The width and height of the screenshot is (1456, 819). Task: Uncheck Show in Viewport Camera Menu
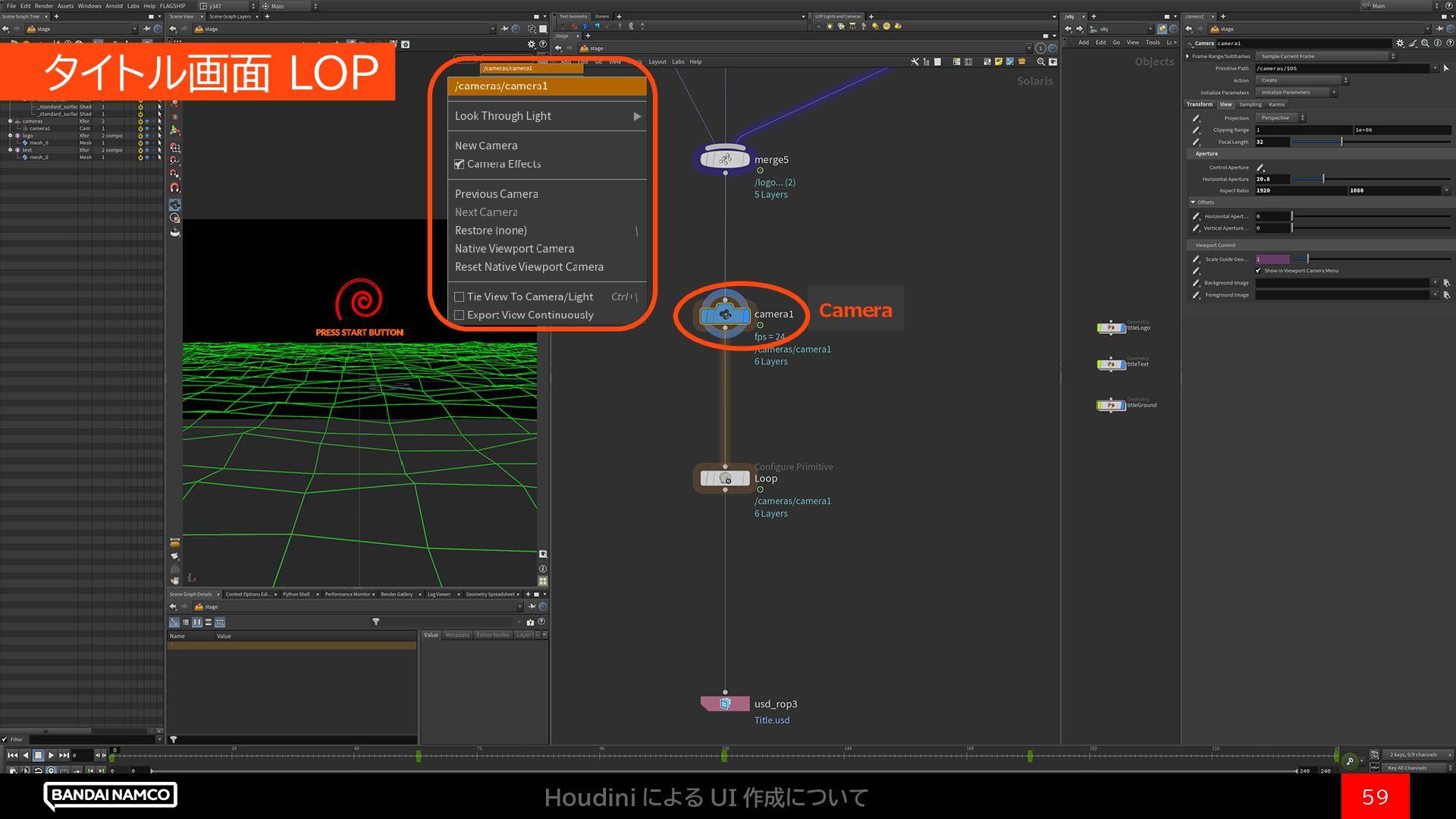1259,271
